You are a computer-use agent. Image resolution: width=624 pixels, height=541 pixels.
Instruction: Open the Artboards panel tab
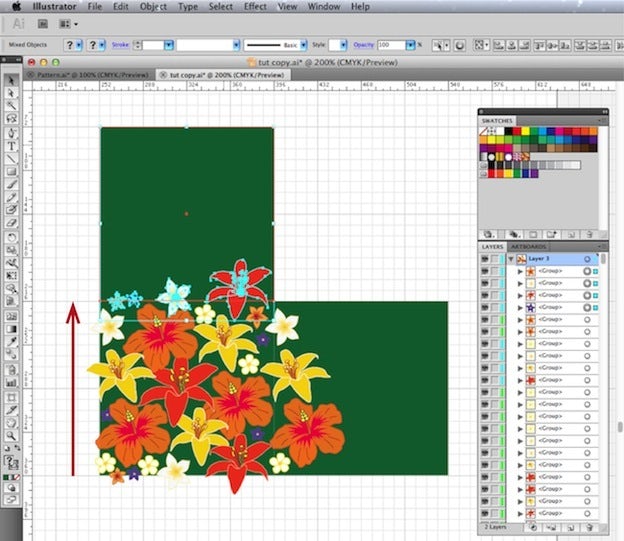(x=528, y=246)
